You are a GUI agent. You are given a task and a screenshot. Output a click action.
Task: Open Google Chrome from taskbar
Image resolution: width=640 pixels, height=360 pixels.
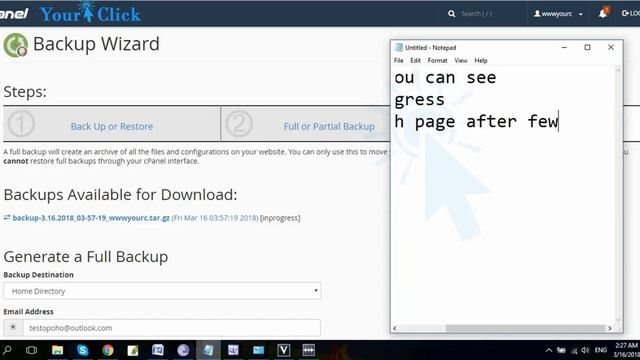[x=108, y=350]
